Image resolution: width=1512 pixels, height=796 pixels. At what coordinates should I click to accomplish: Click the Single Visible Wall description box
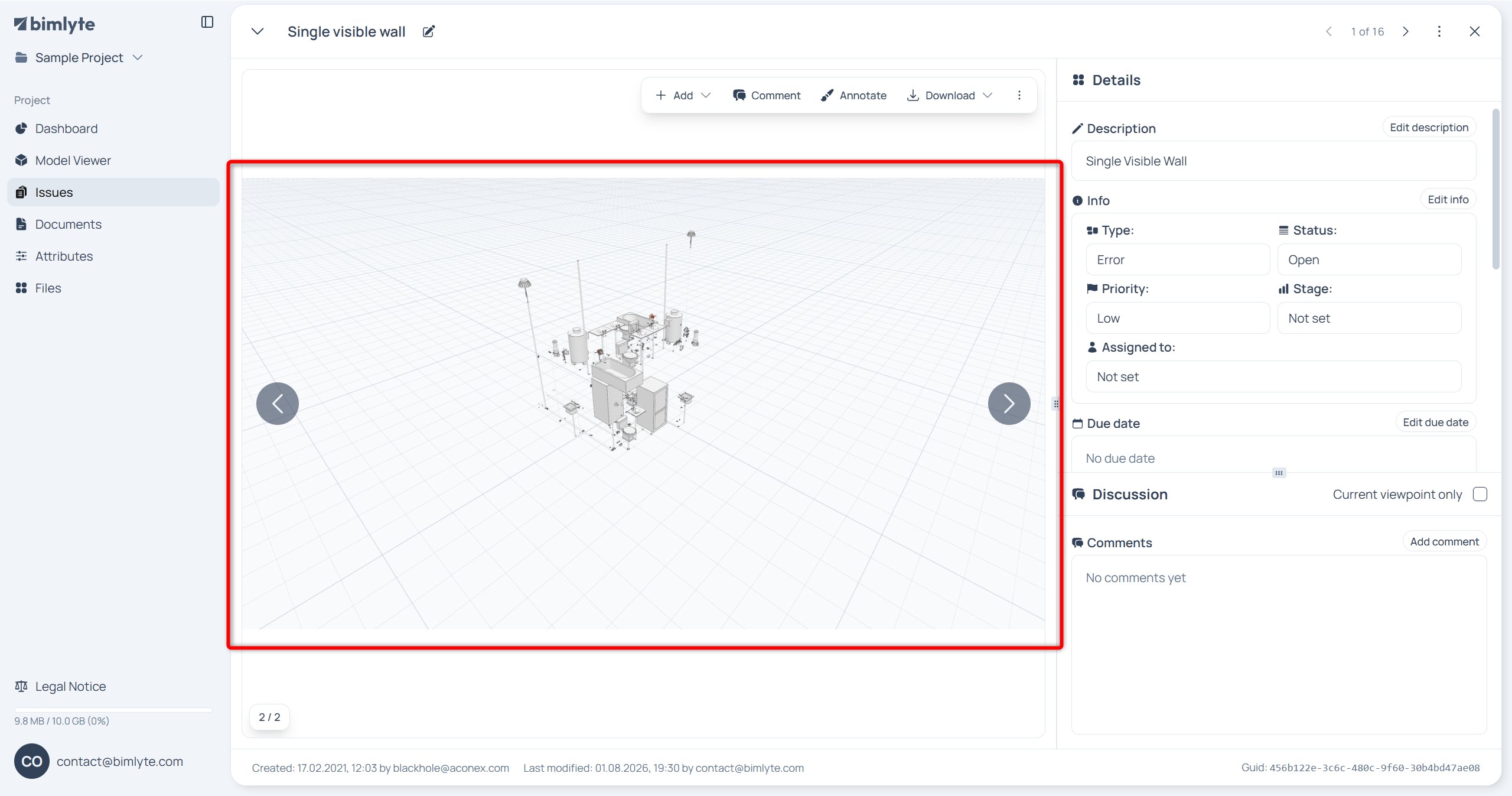(x=1274, y=161)
